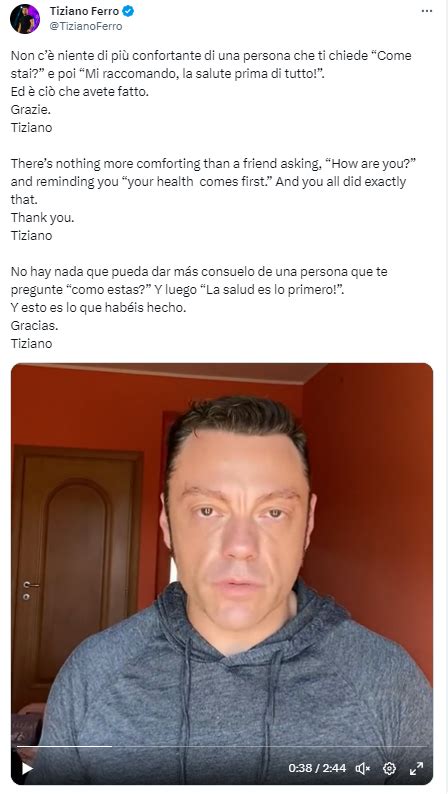The height and width of the screenshot is (794, 448).
Task: Open the video settings gear
Action: 389,768
